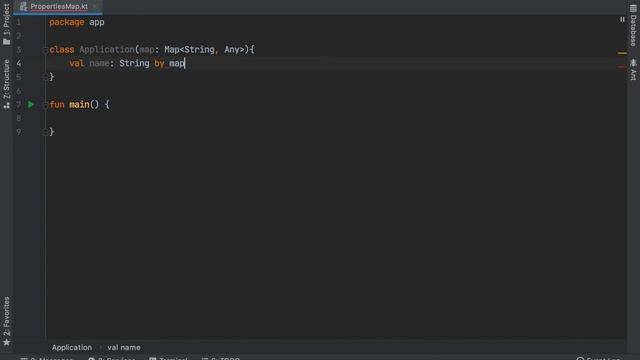
Task: Click empty line 8 inside main
Action: click(335, 118)
